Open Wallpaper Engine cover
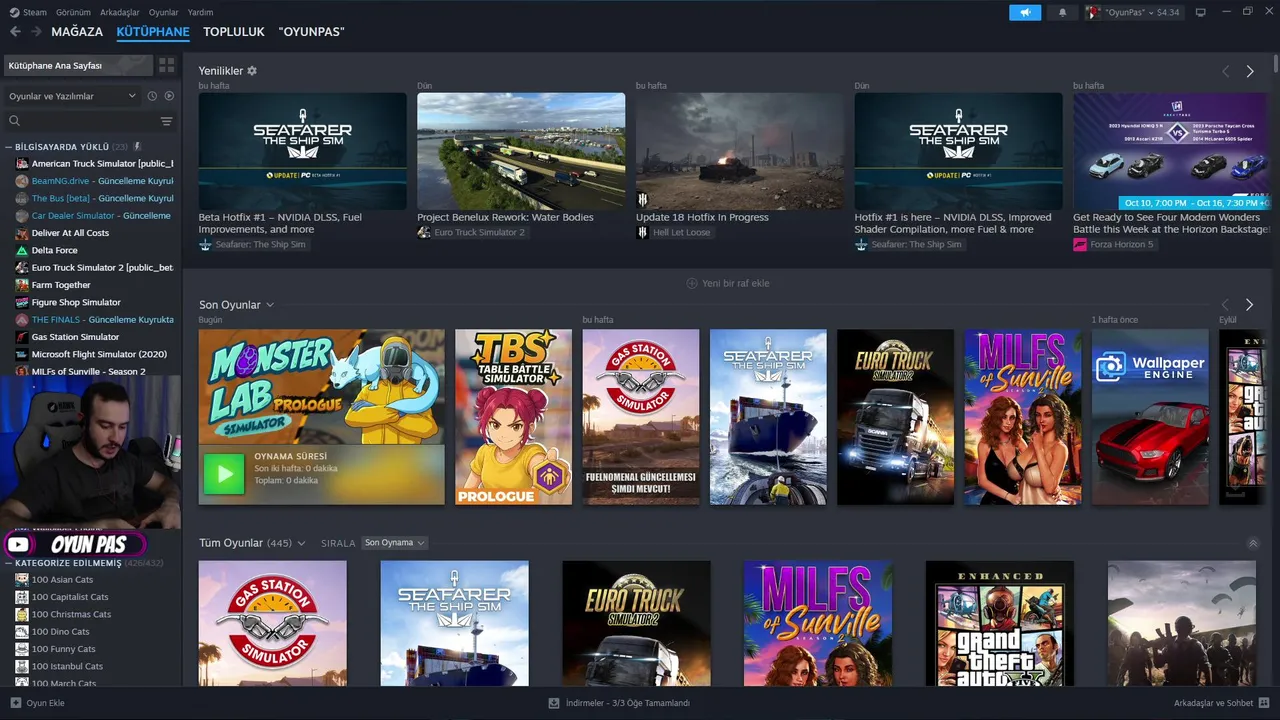 1150,417
